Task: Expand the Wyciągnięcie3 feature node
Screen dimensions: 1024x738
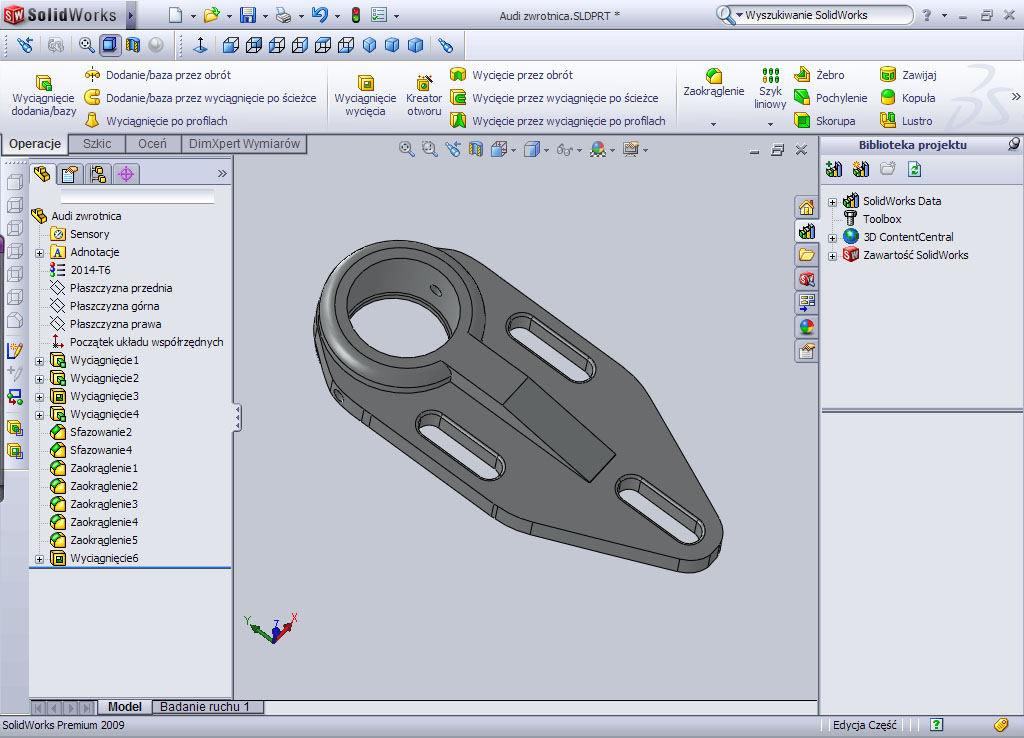Action: [x=39, y=396]
